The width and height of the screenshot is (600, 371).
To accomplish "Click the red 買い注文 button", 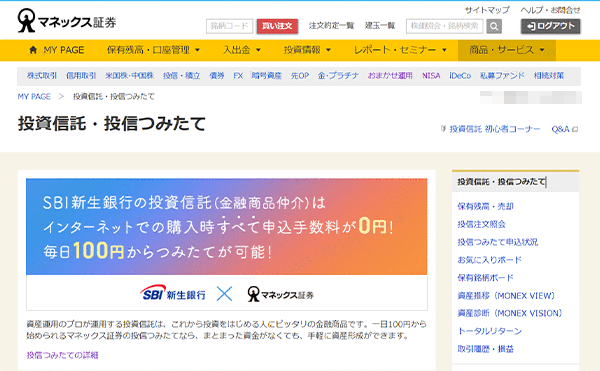I will (277, 26).
